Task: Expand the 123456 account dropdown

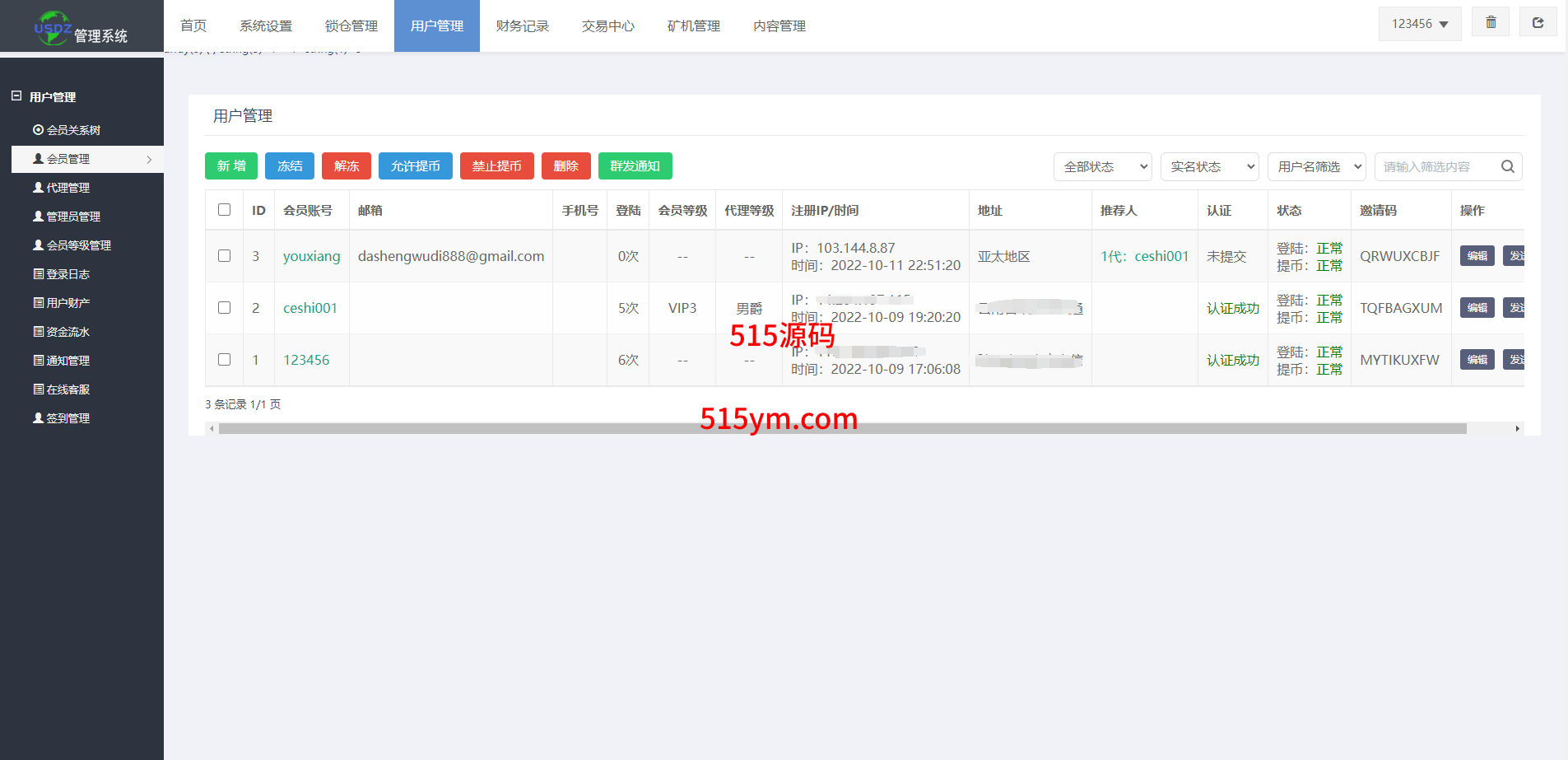Action: tap(1419, 24)
